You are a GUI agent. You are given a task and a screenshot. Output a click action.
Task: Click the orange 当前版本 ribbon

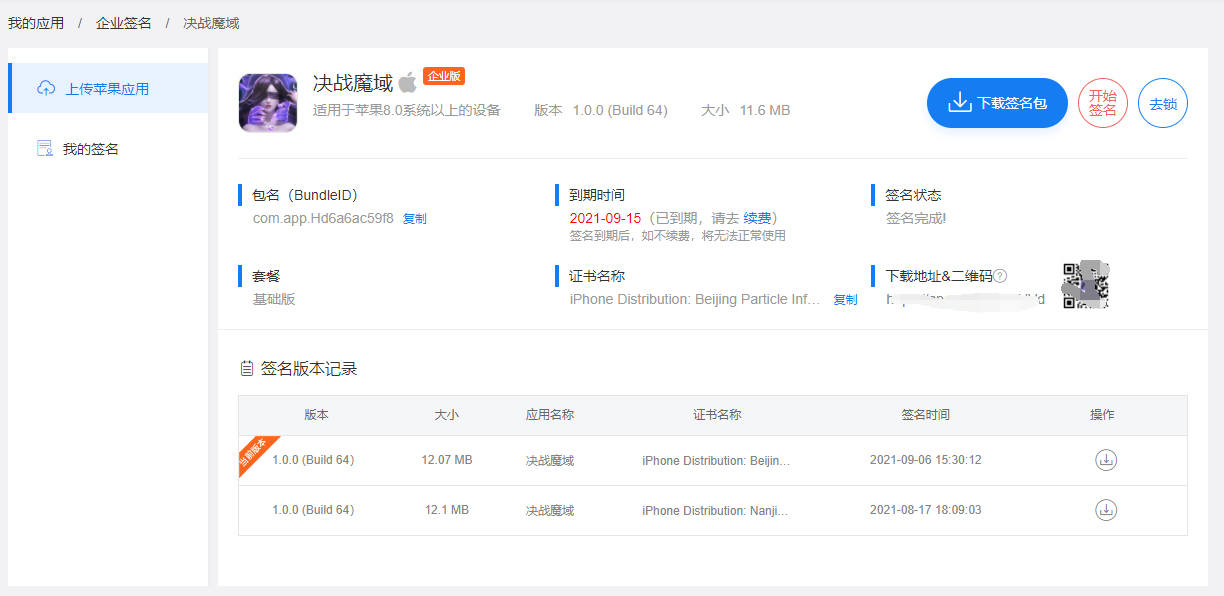click(256, 453)
